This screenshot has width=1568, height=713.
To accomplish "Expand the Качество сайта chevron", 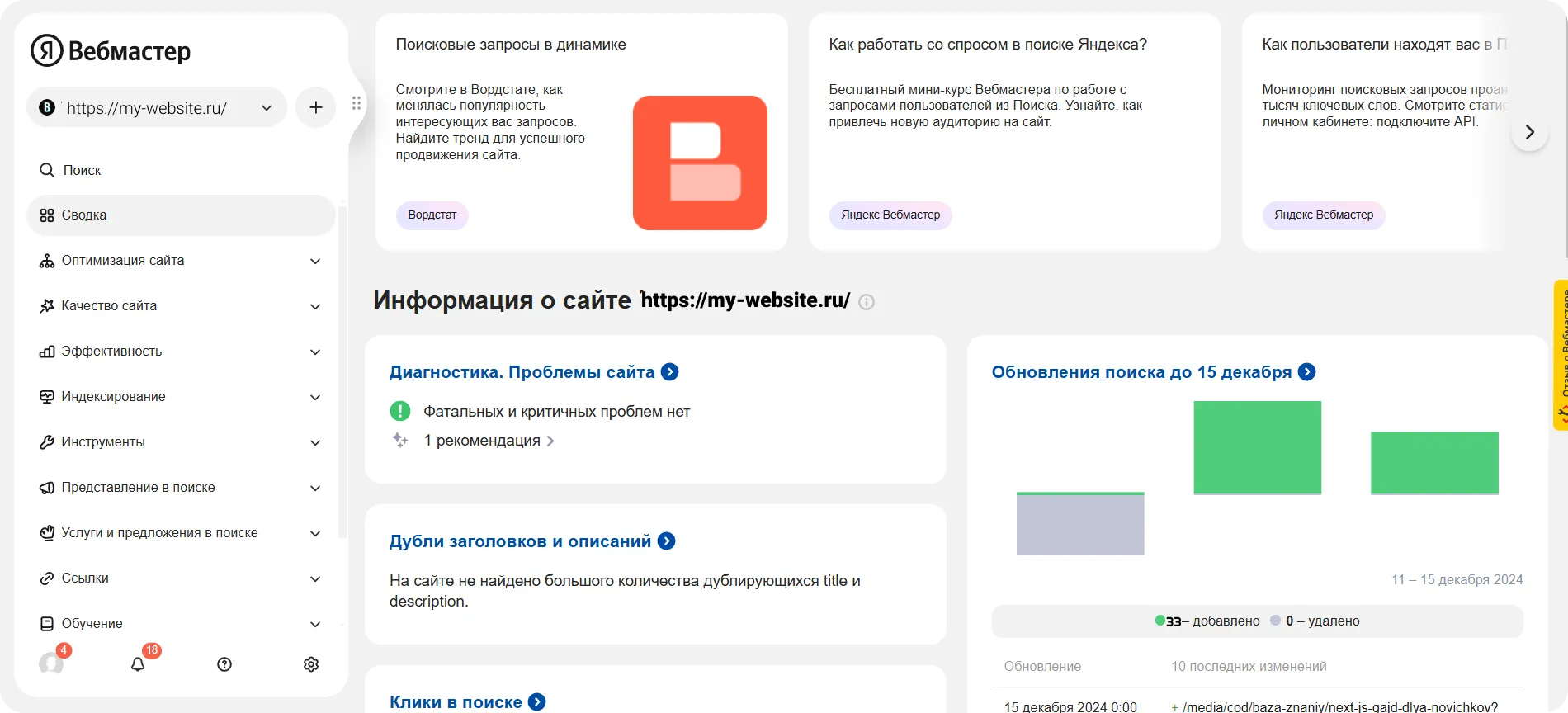I will pyautogui.click(x=315, y=307).
